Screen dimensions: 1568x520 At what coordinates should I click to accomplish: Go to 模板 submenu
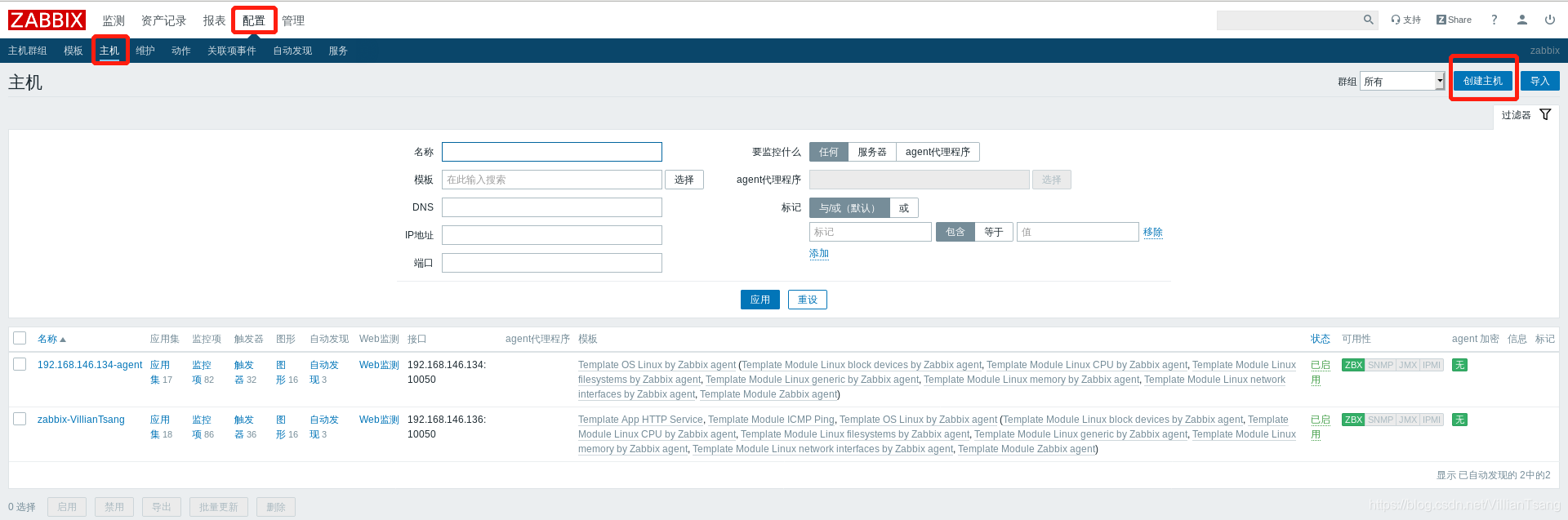[x=73, y=51]
